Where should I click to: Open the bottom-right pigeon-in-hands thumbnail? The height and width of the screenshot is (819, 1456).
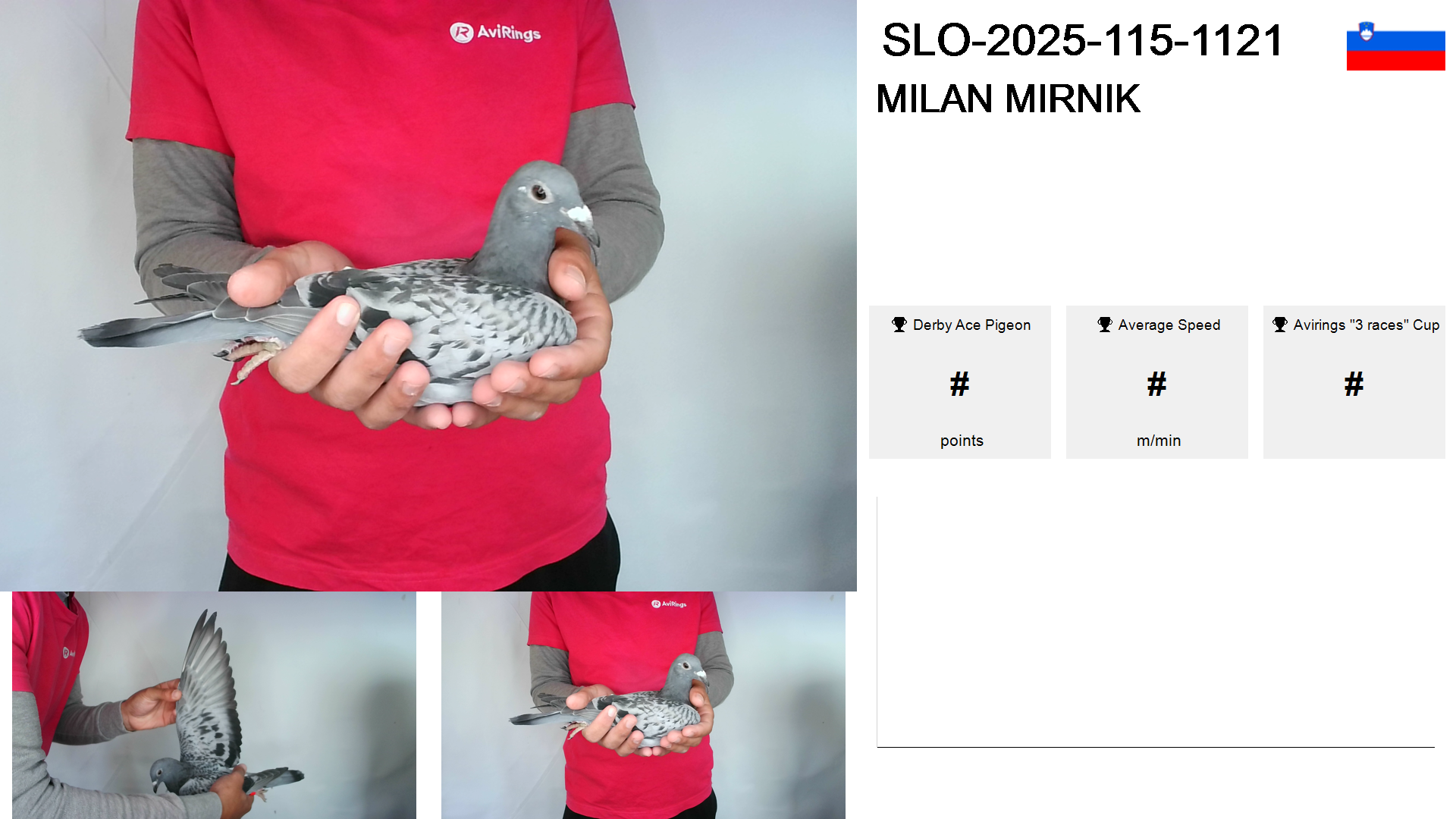(x=643, y=705)
